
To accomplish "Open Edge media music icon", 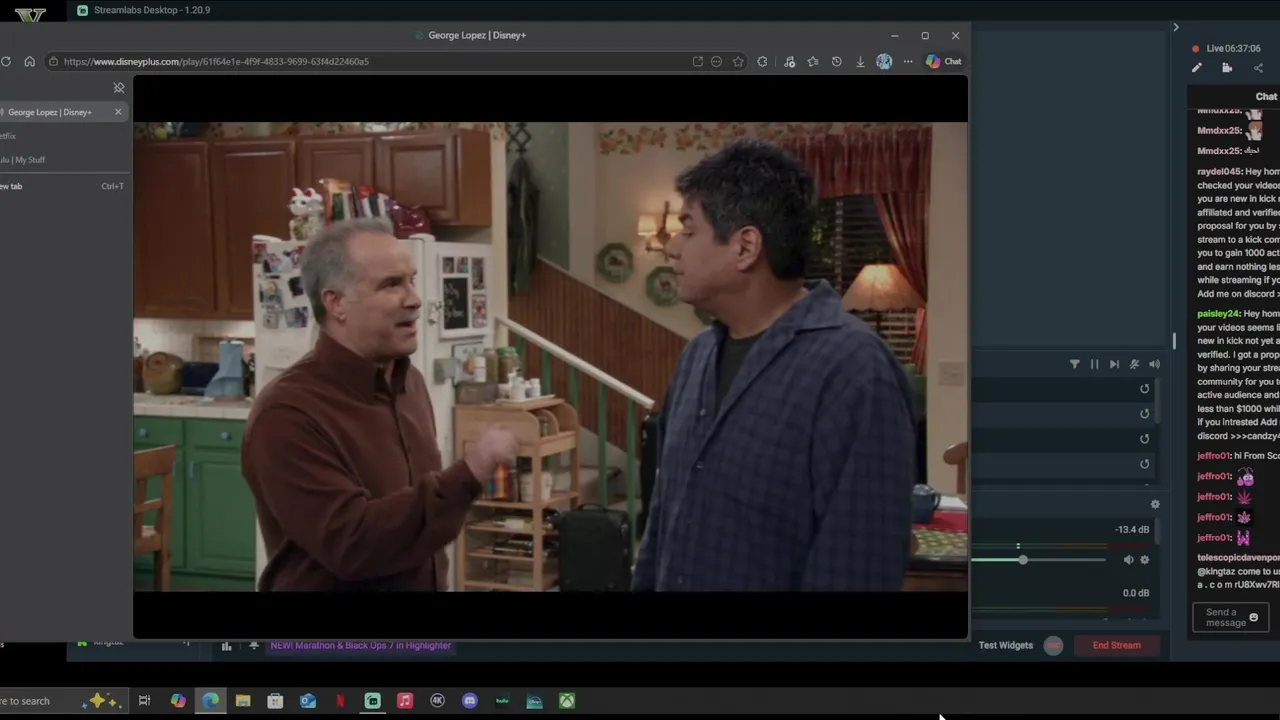I will tap(789, 61).
